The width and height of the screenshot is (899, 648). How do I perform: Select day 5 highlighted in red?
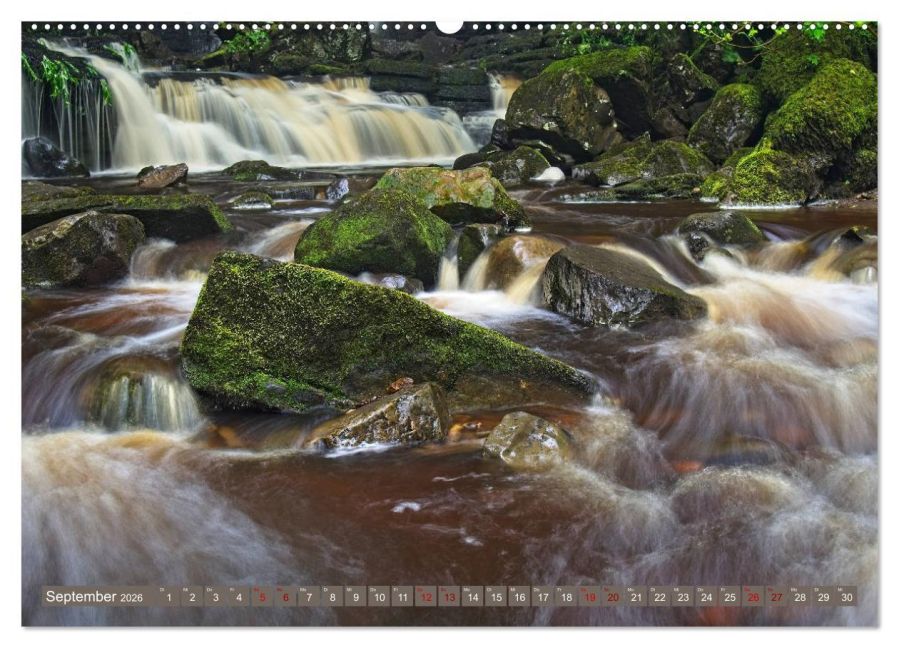tap(262, 597)
